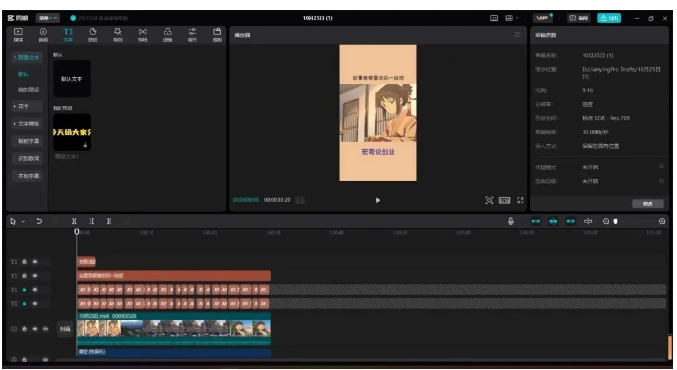677x370 pixels.
Task: Toggle the lock icon on the third text track
Action: (x=25, y=290)
